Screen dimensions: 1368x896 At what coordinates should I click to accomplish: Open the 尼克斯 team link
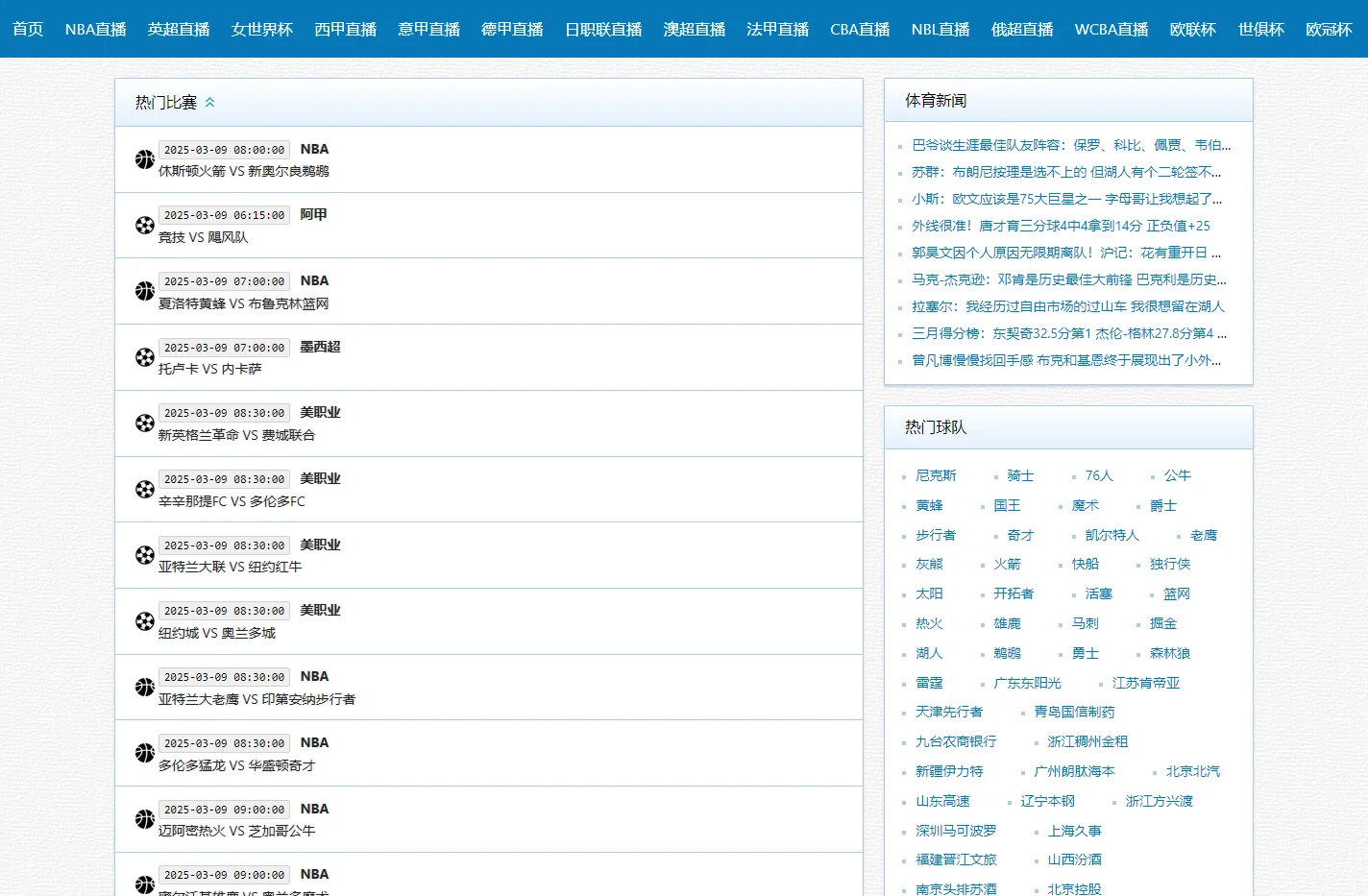(936, 475)
